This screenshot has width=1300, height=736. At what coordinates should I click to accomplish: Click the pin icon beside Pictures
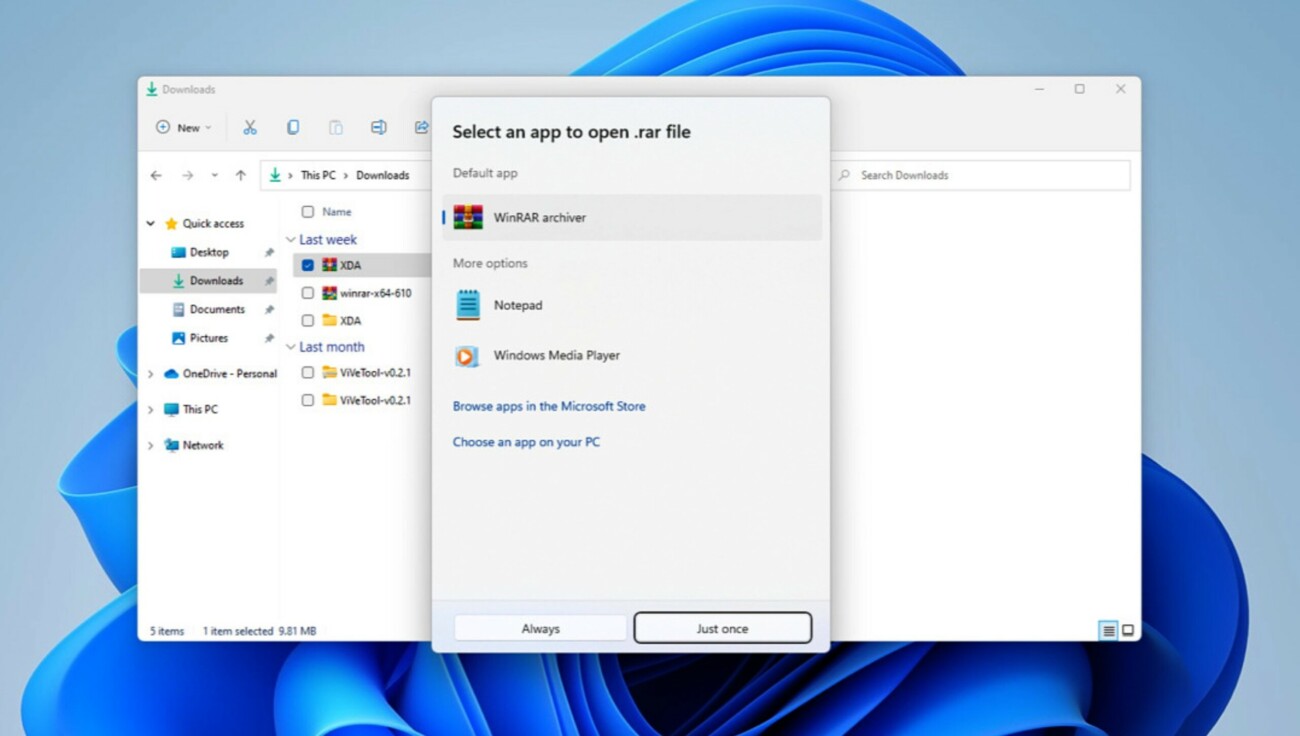click(269, 338)
